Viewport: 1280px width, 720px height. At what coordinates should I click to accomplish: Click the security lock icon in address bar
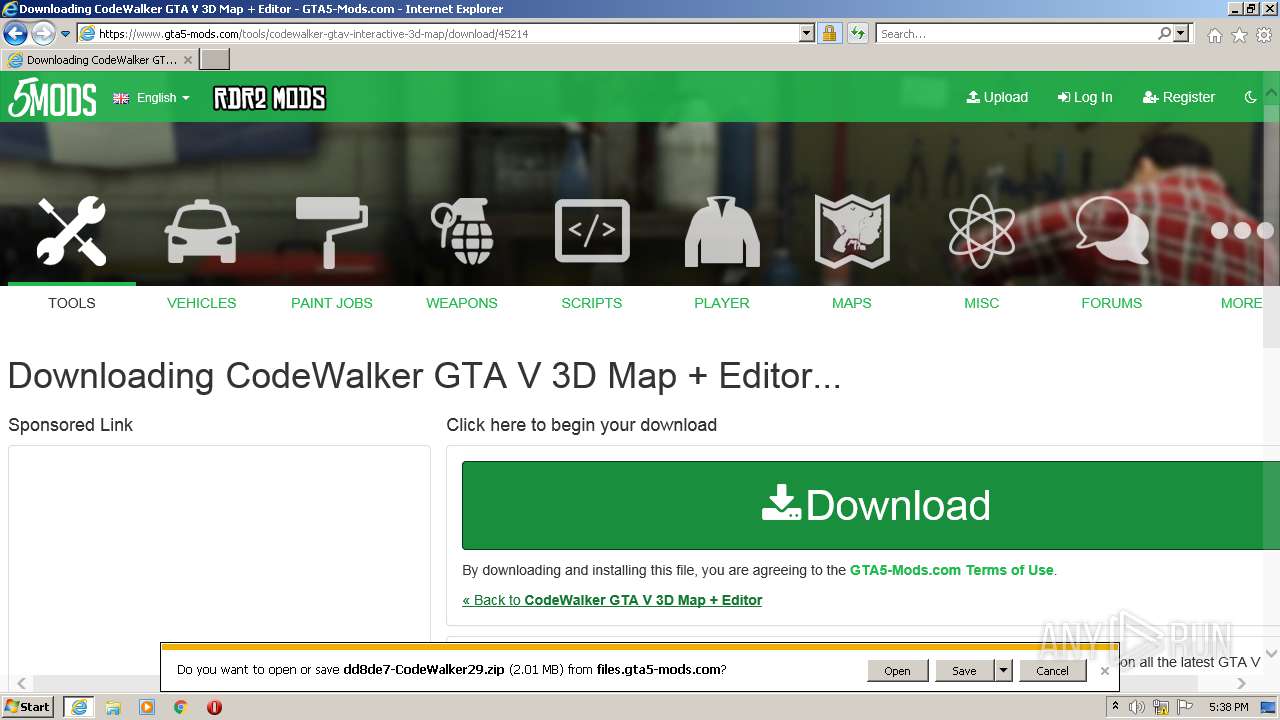(x=829, y=33)
